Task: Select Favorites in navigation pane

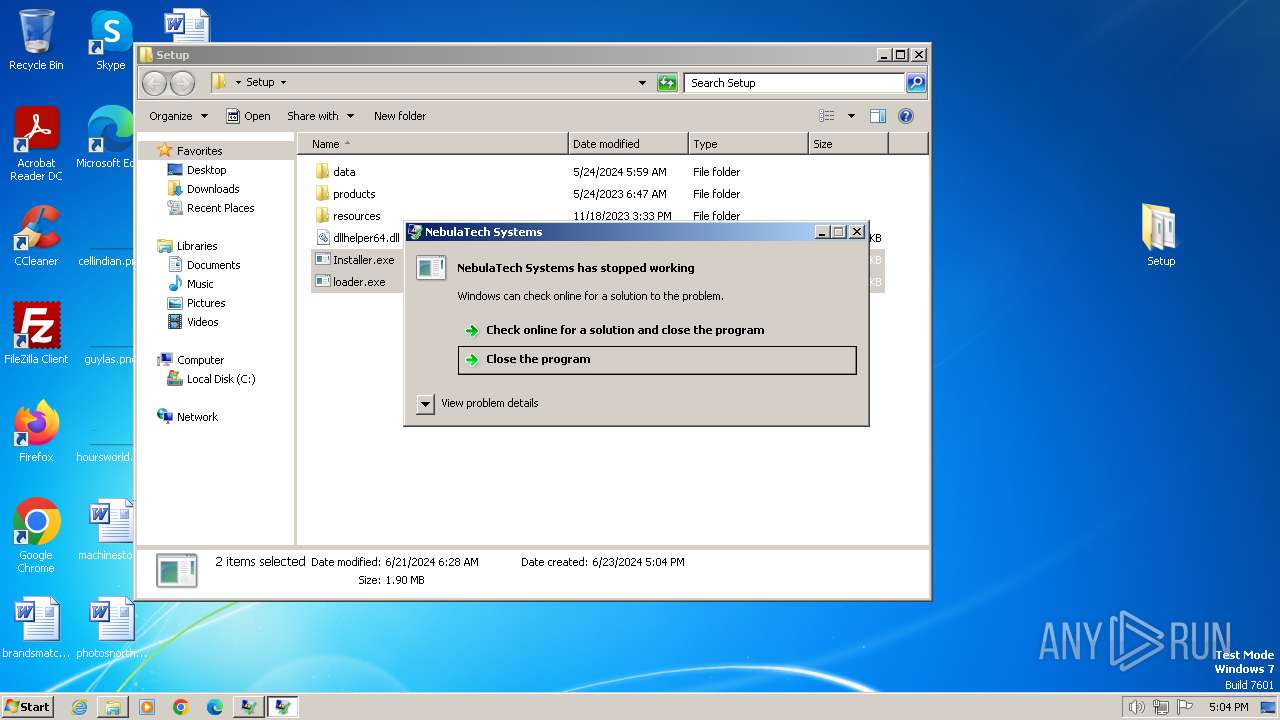Action: [x=199, y=151]
